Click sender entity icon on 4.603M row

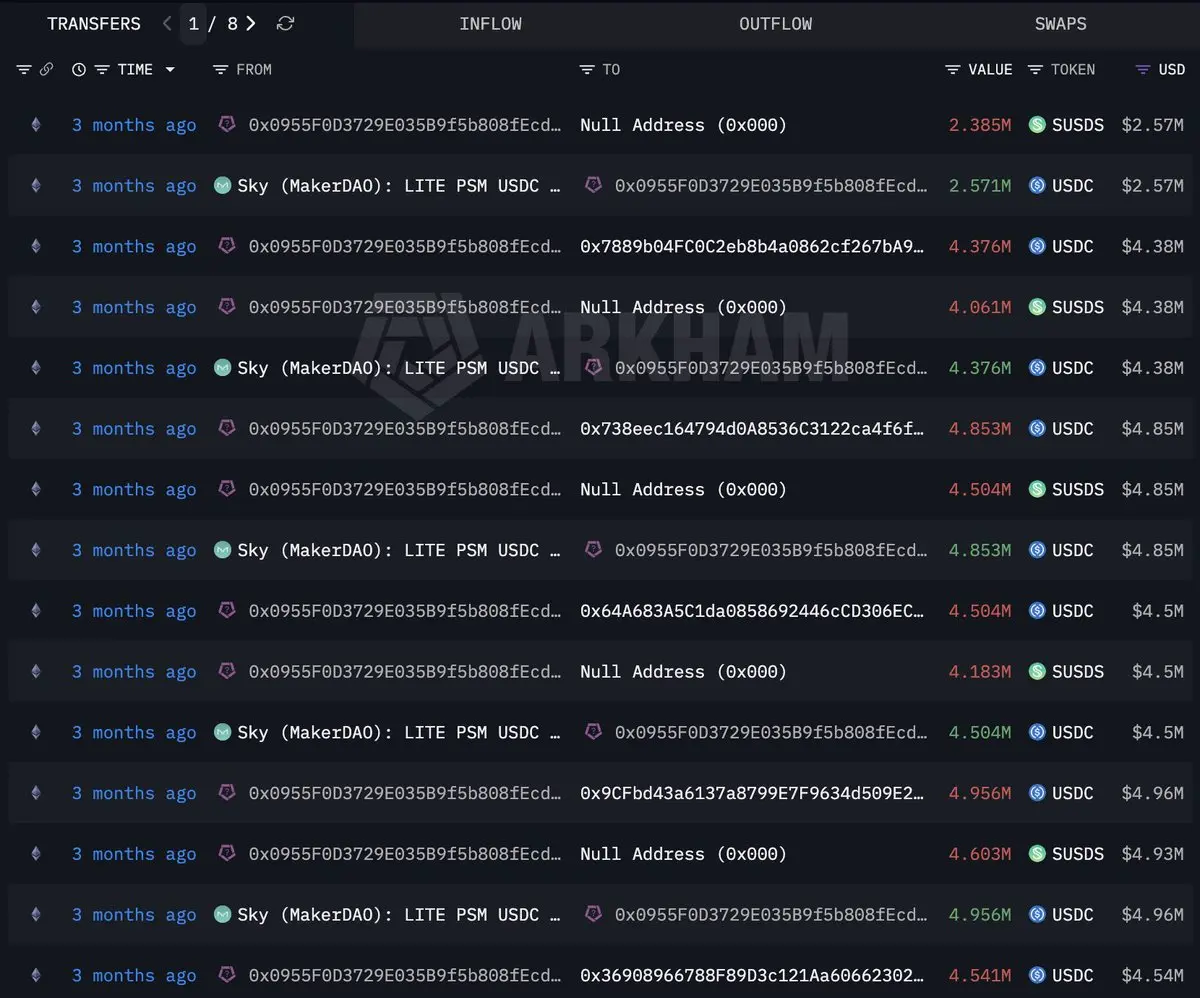click(227, 853)
